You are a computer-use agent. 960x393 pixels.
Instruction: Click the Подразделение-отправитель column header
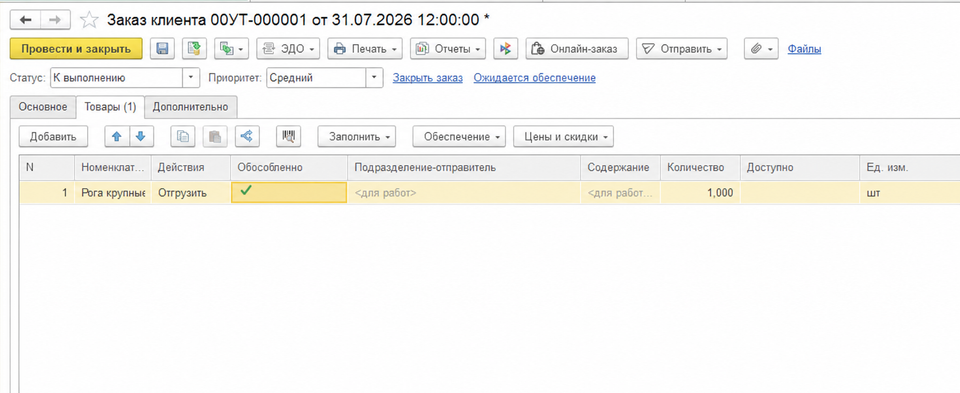click(x=464, y=167)
